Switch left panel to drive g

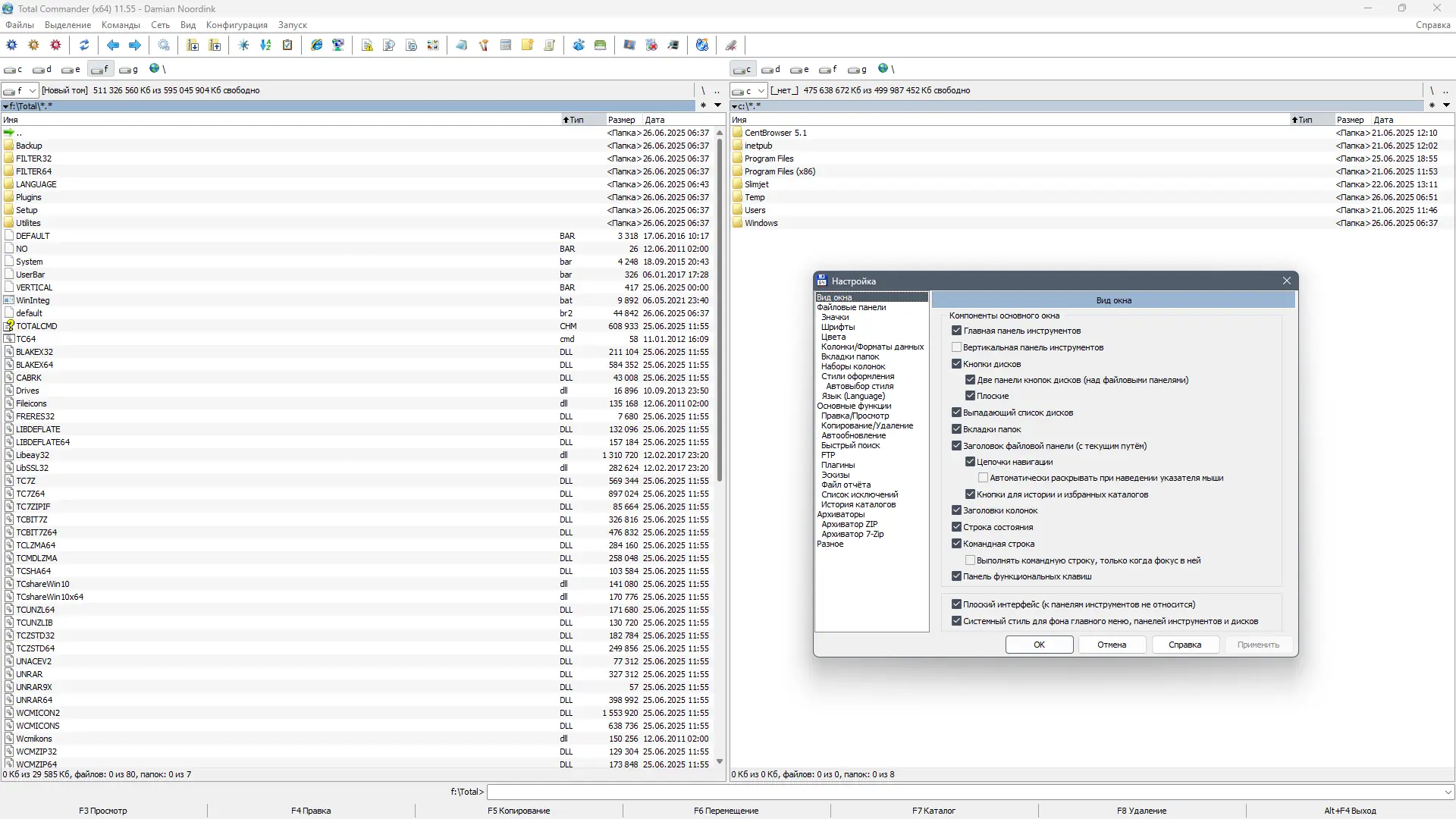(128, 69)
